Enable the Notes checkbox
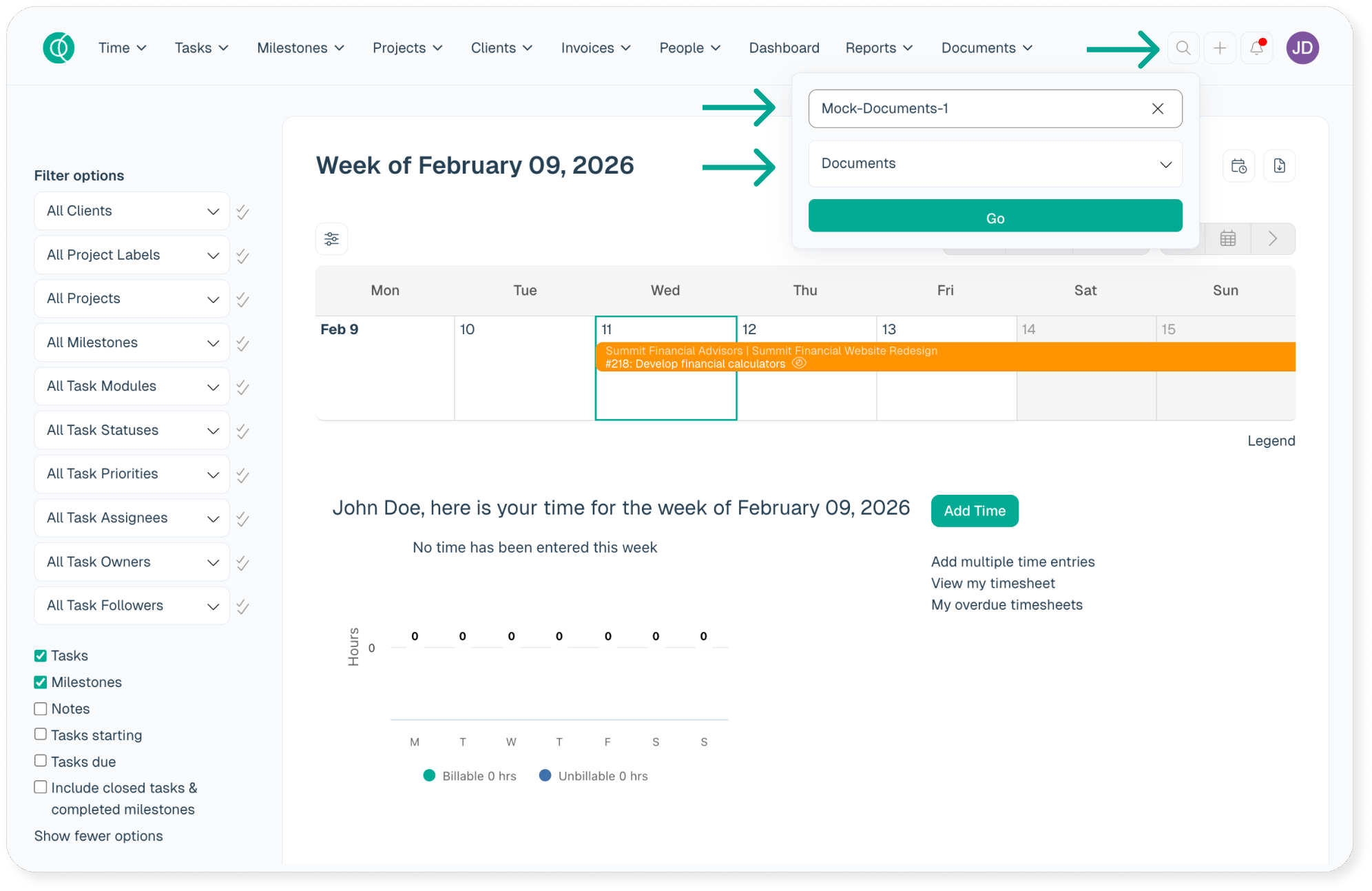Viewport: 1372px width, 891px height. (x=41, y=708)
